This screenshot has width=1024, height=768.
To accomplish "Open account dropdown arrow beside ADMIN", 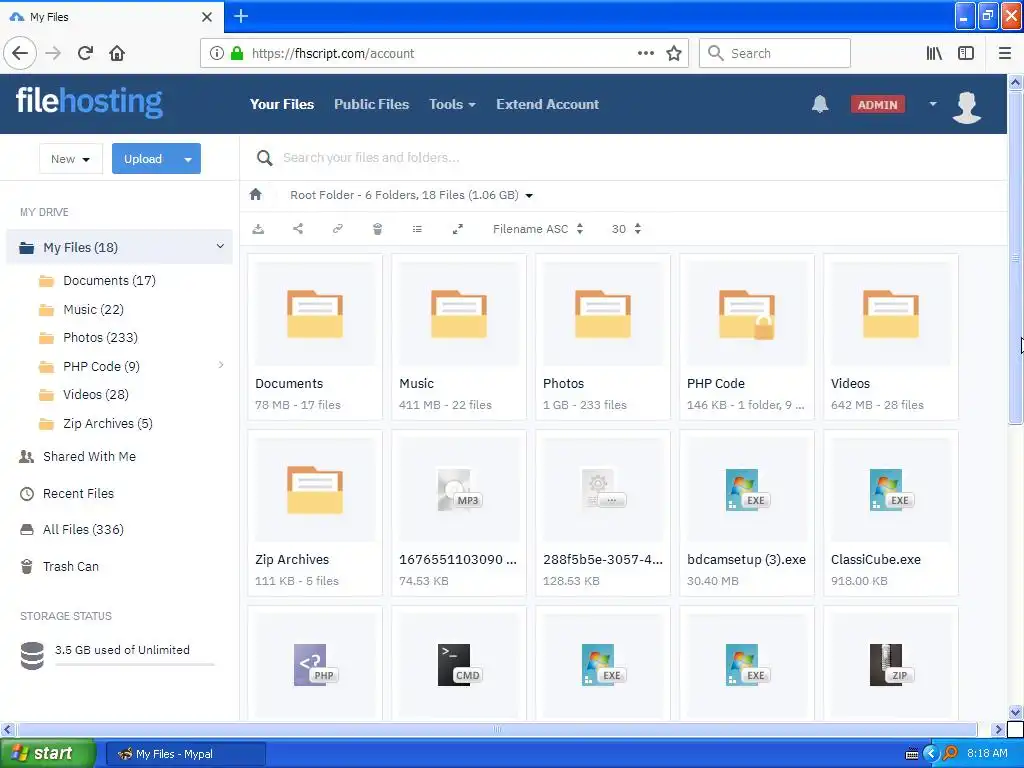I will click(x=933, y=103).
